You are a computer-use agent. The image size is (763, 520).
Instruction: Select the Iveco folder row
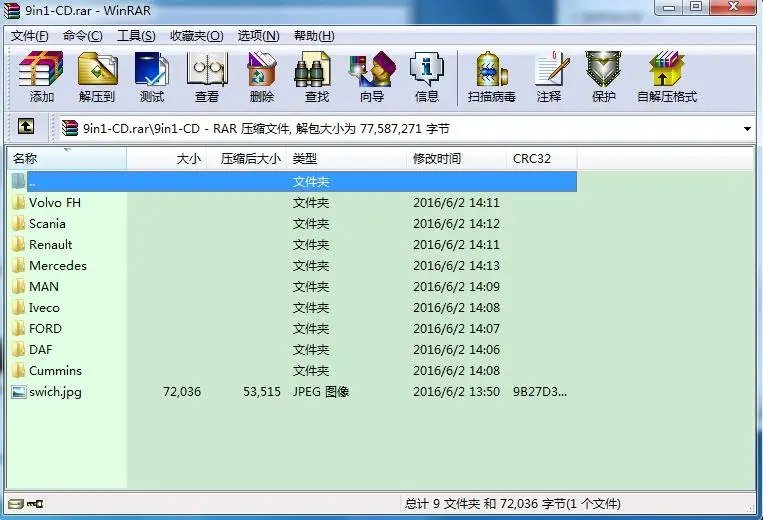292,307
